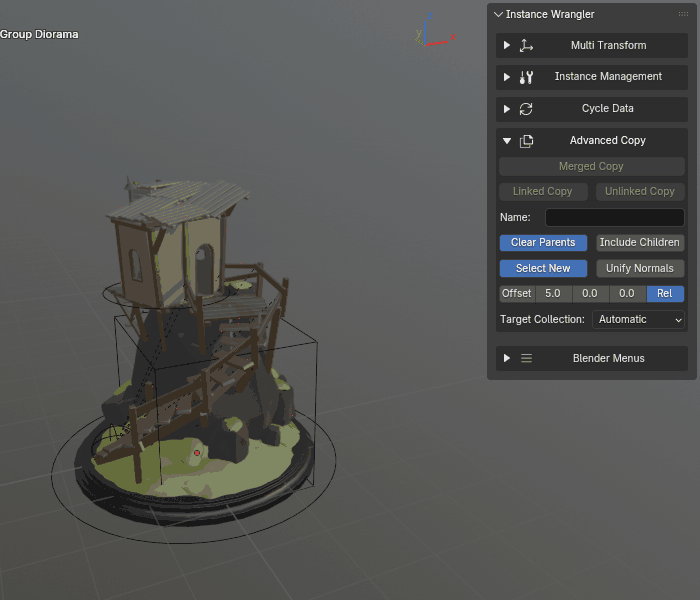Image resolution: width=700 pixels, height=600 pixels.
Task: Toggle the Unify Normals option
Action: tap(640, 268)
